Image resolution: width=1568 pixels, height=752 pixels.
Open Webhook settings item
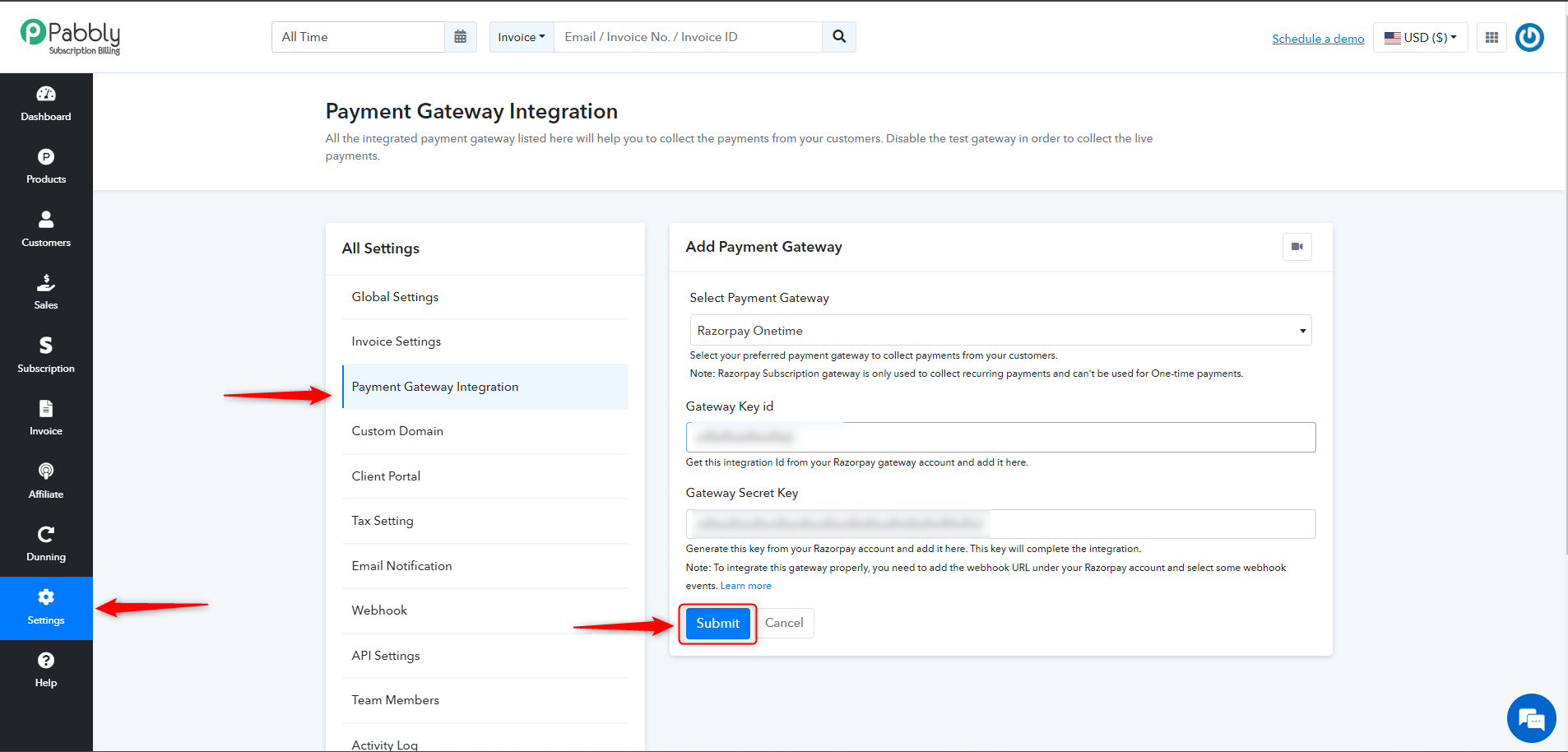click(x=485, y=610)
